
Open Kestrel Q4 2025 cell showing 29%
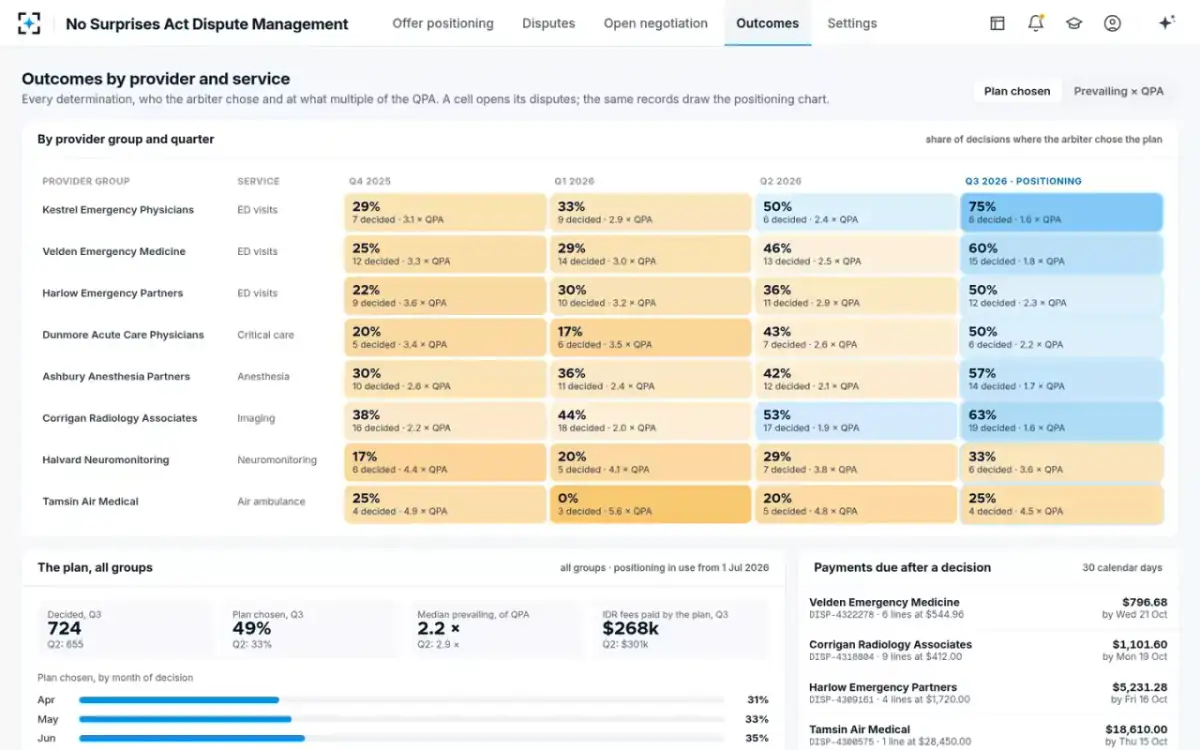pyautogui.click(x=445, y=212)
